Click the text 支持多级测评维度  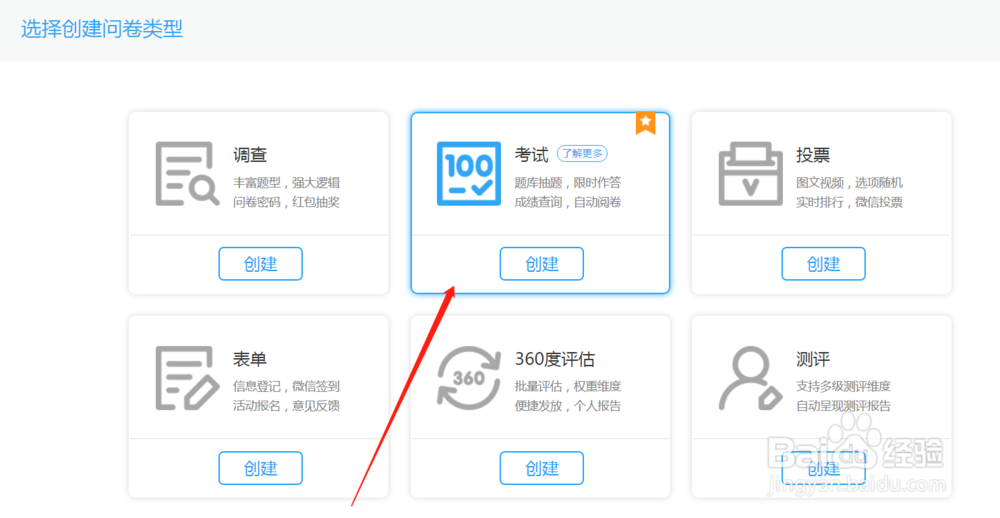[x=844, y=387]
